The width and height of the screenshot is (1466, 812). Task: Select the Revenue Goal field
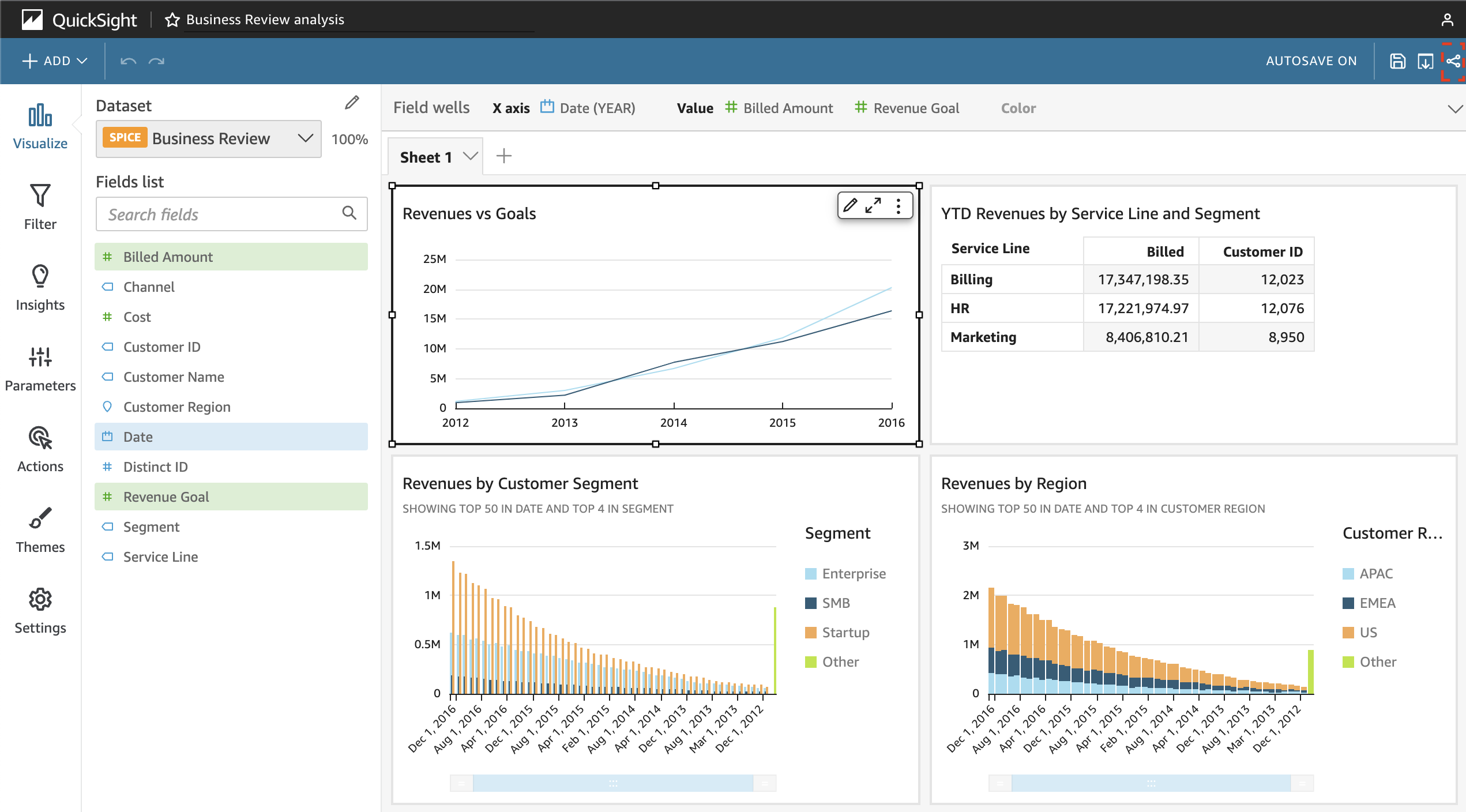(x=231, y=497)
